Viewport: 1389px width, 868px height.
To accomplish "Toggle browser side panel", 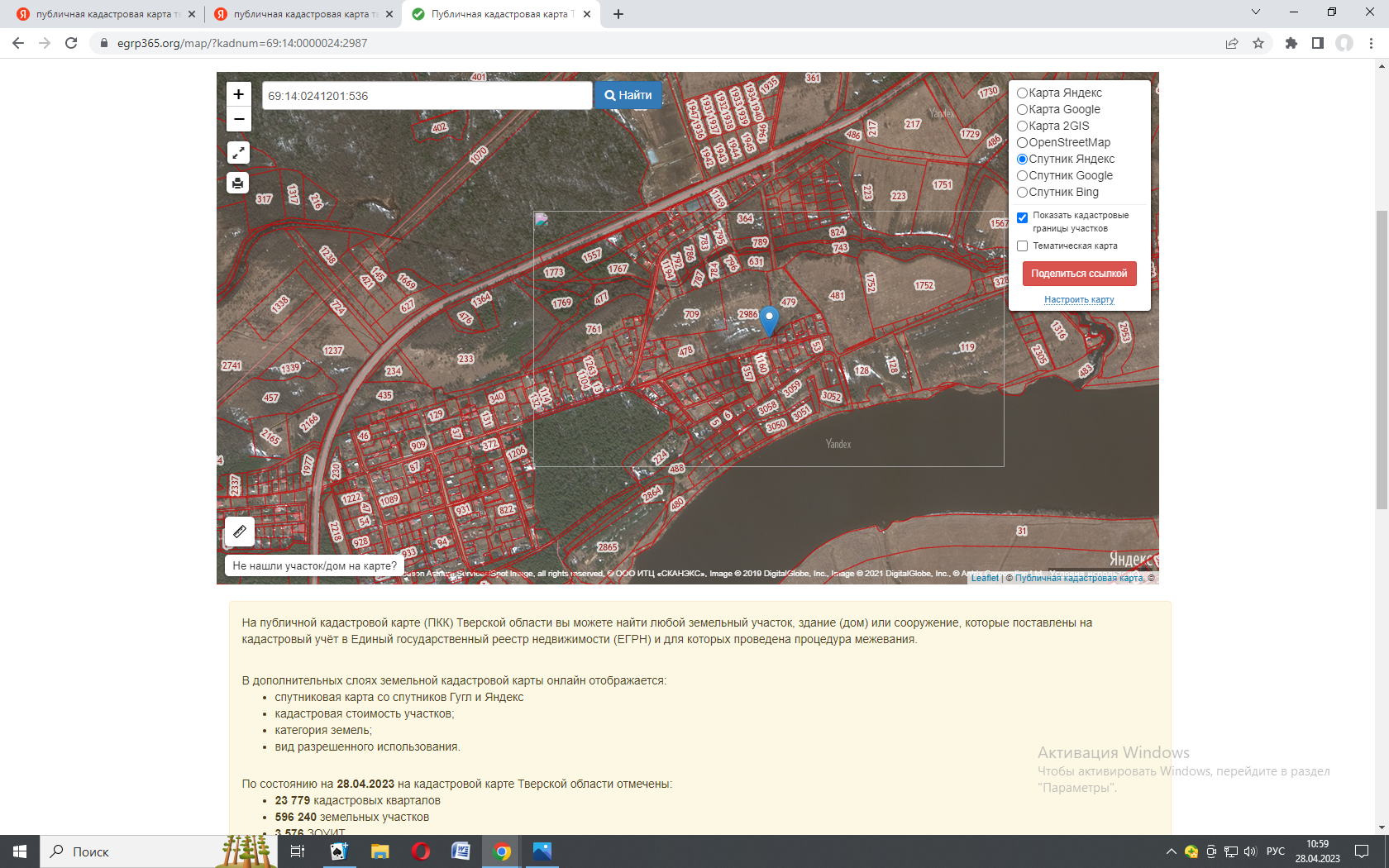I will (1318, 43).
